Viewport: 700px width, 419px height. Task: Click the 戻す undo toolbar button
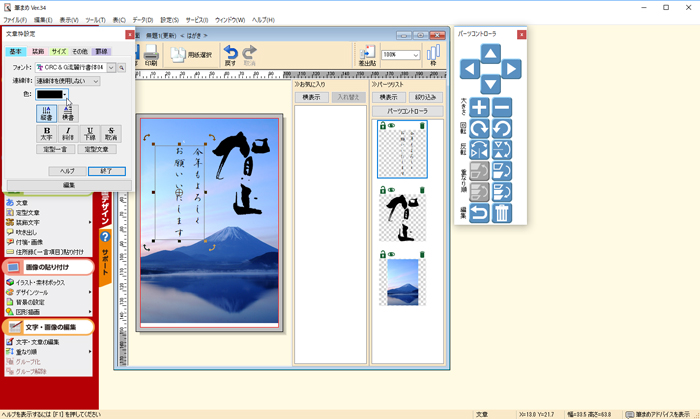click(231, 56)
